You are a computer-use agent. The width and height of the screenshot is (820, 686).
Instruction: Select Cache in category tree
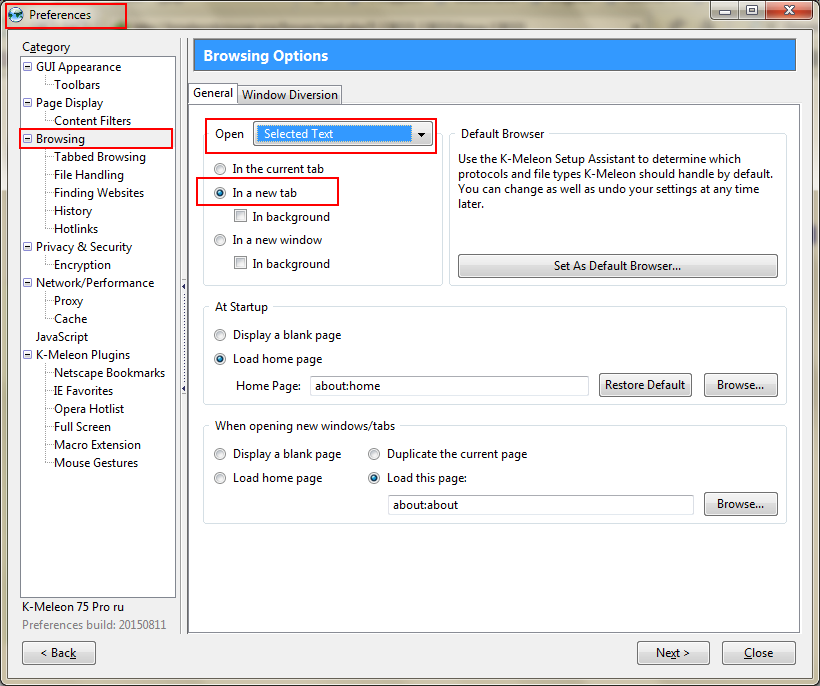tap(71, 318)
